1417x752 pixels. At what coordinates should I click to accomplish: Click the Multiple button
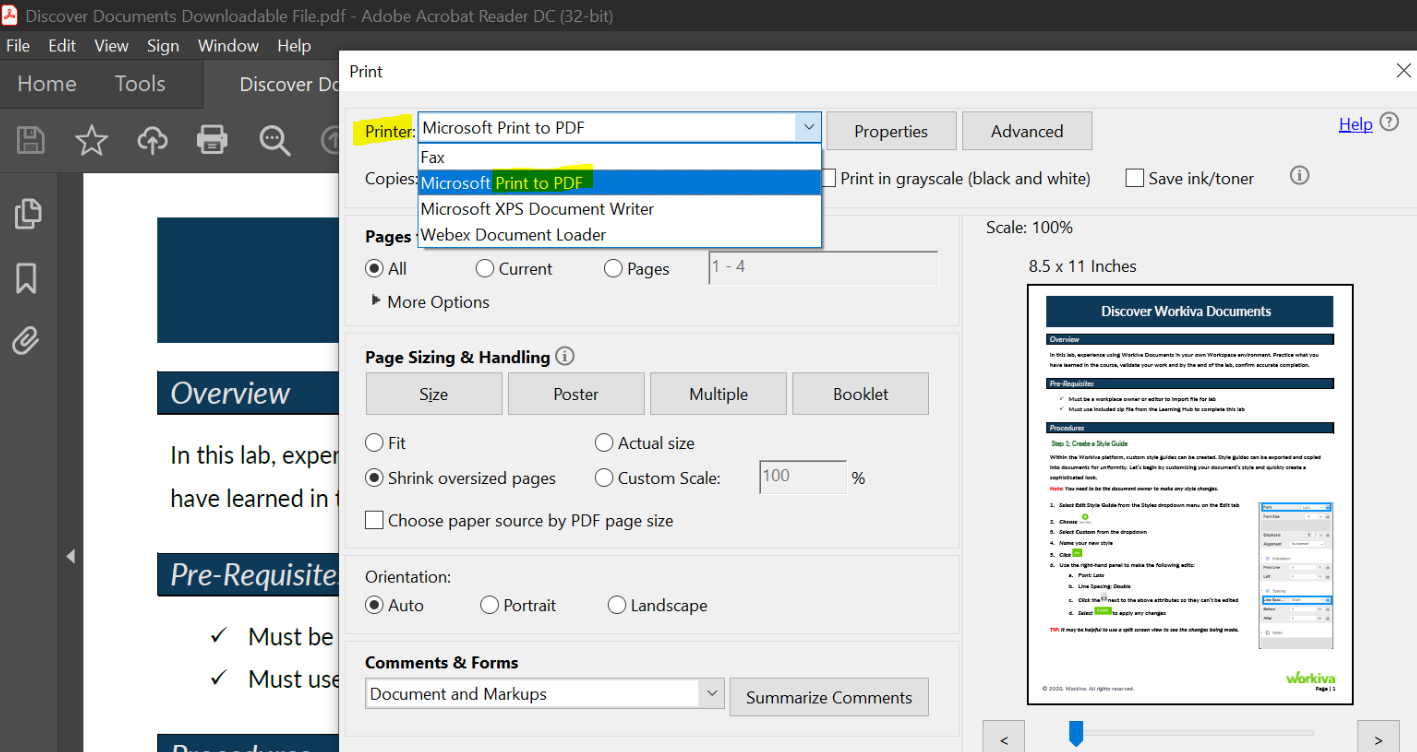[x=718, y=394]
